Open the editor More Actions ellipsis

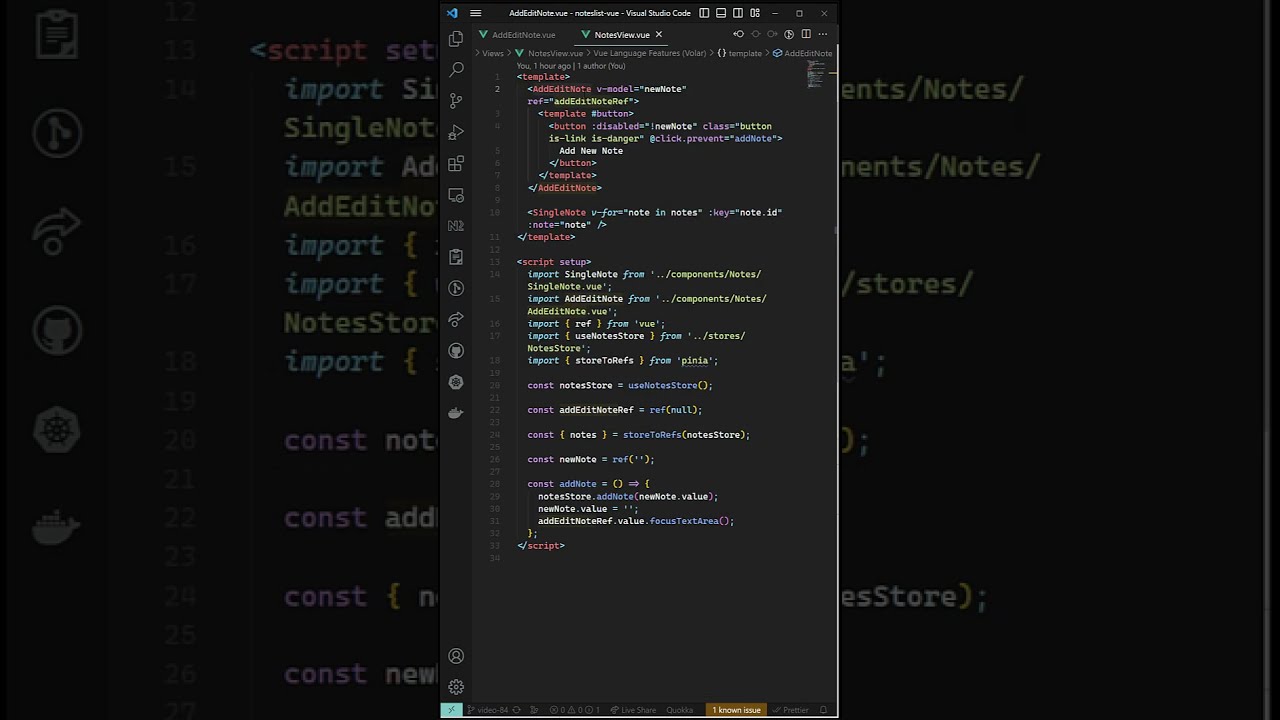[823, 34]
